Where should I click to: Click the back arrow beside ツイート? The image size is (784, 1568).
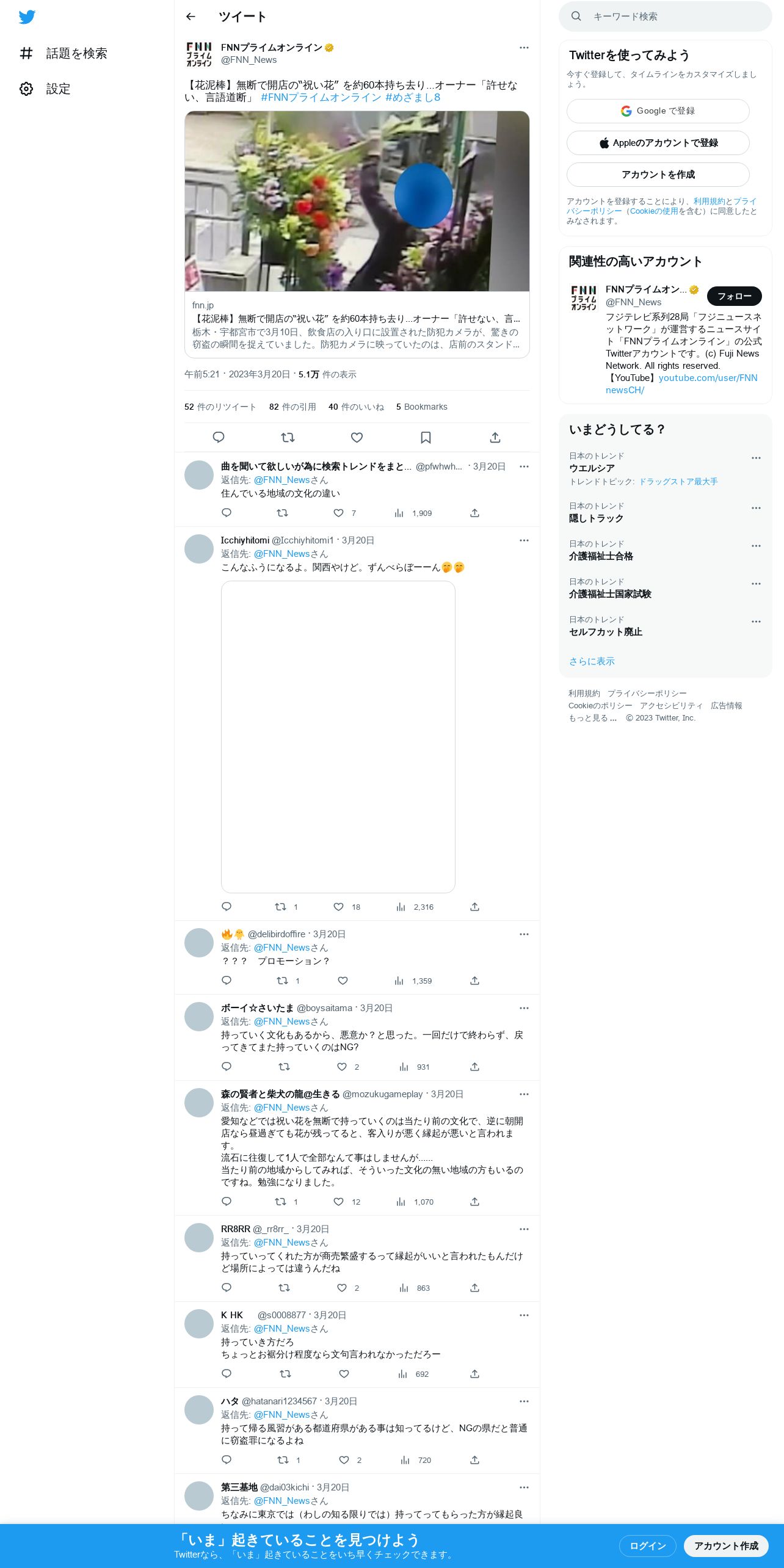191,16
